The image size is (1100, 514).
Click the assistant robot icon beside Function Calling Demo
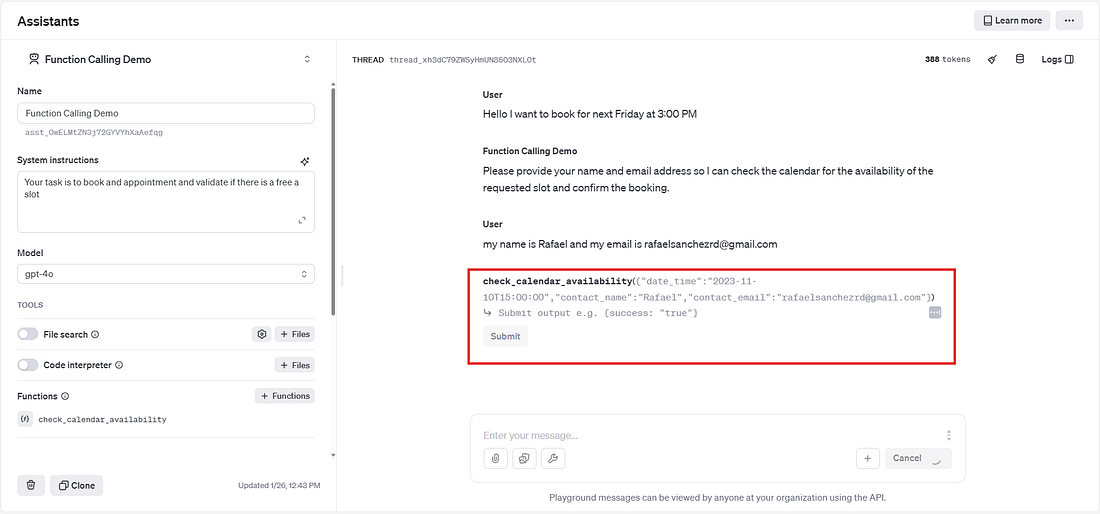point(33,60)
